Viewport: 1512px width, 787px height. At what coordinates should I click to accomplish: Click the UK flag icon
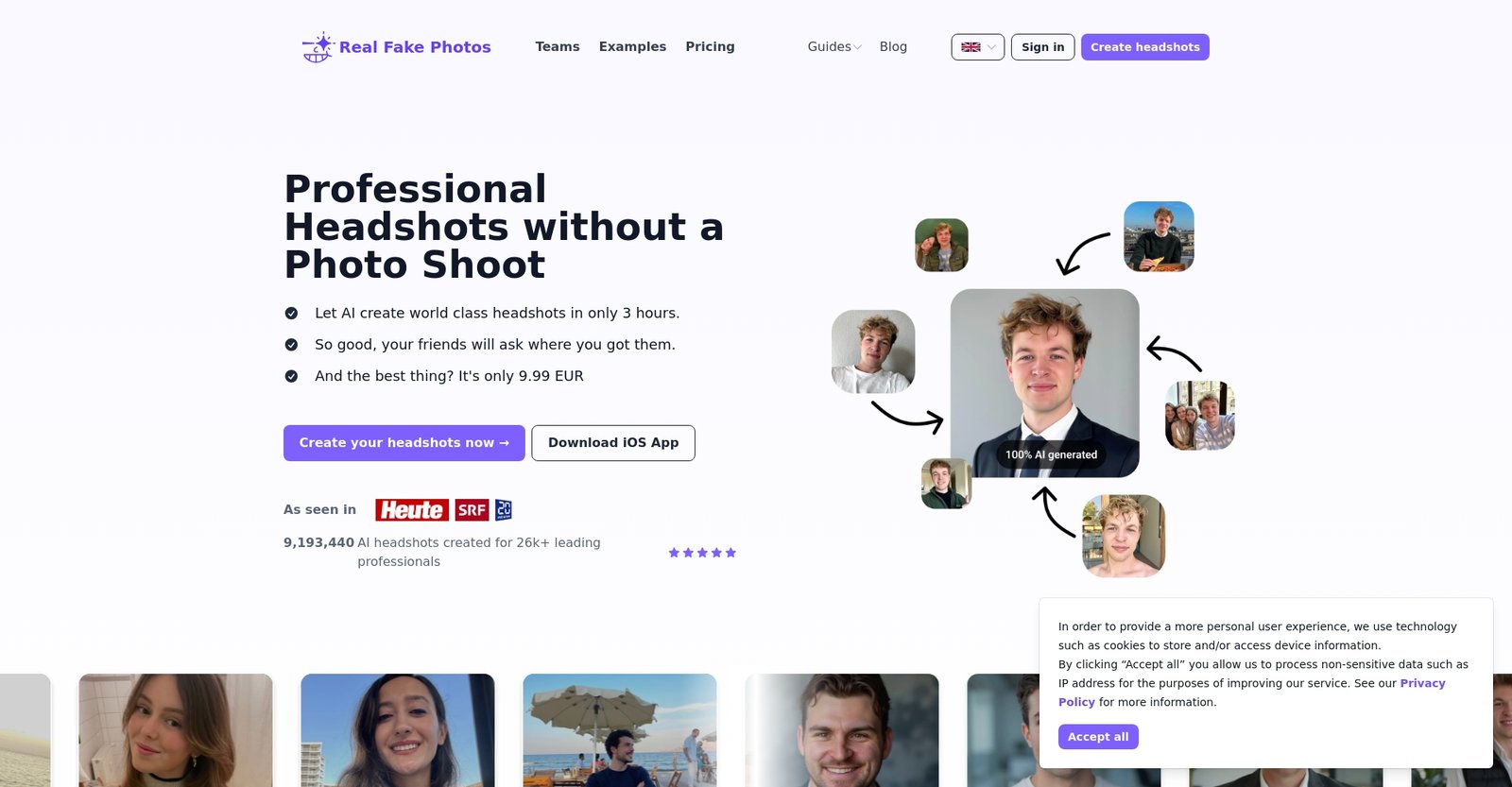[x=971, y=47]
